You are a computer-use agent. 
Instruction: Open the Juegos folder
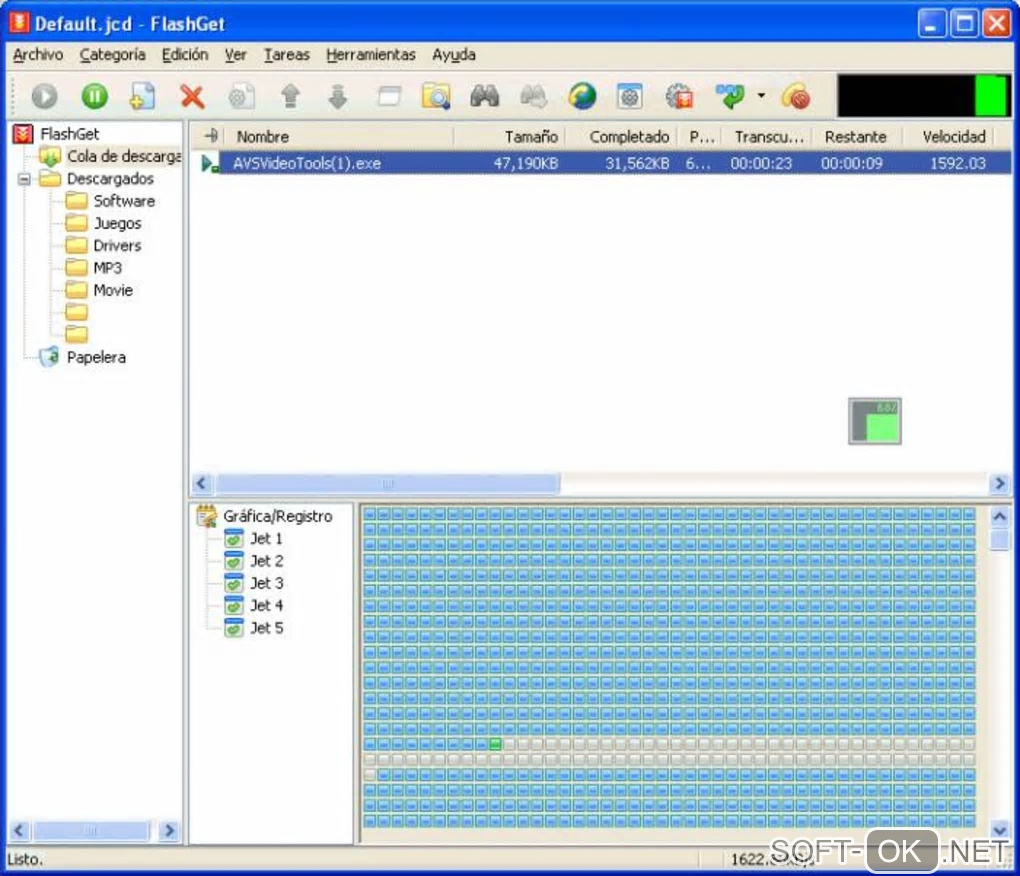point(117,223)
